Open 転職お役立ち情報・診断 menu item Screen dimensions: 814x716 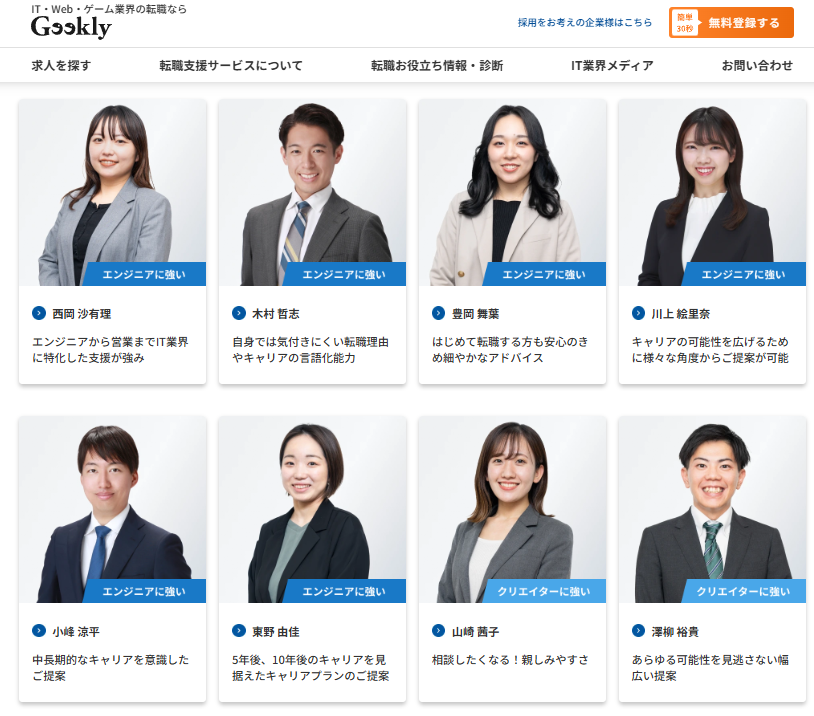coord(437,65)
